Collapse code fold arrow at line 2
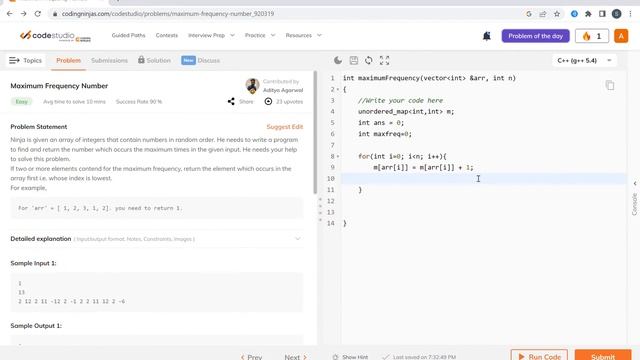Screen dimensions: 640x360 point(338,89)
